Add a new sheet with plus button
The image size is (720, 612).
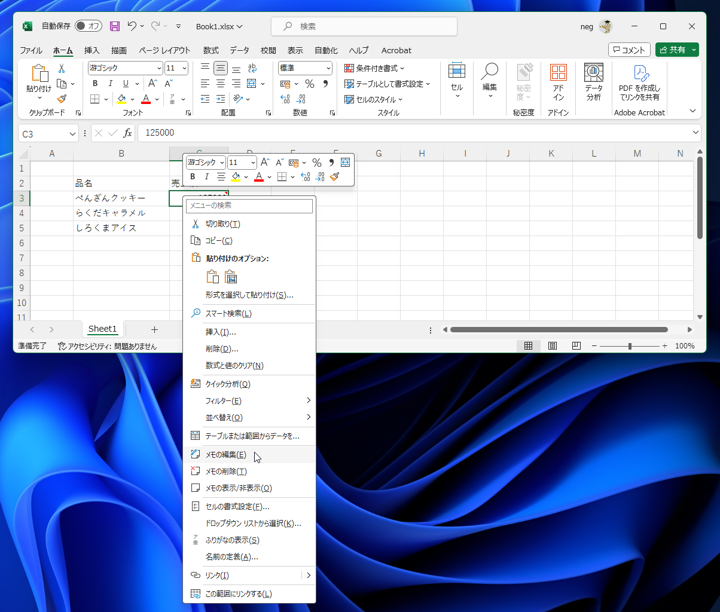154,329
